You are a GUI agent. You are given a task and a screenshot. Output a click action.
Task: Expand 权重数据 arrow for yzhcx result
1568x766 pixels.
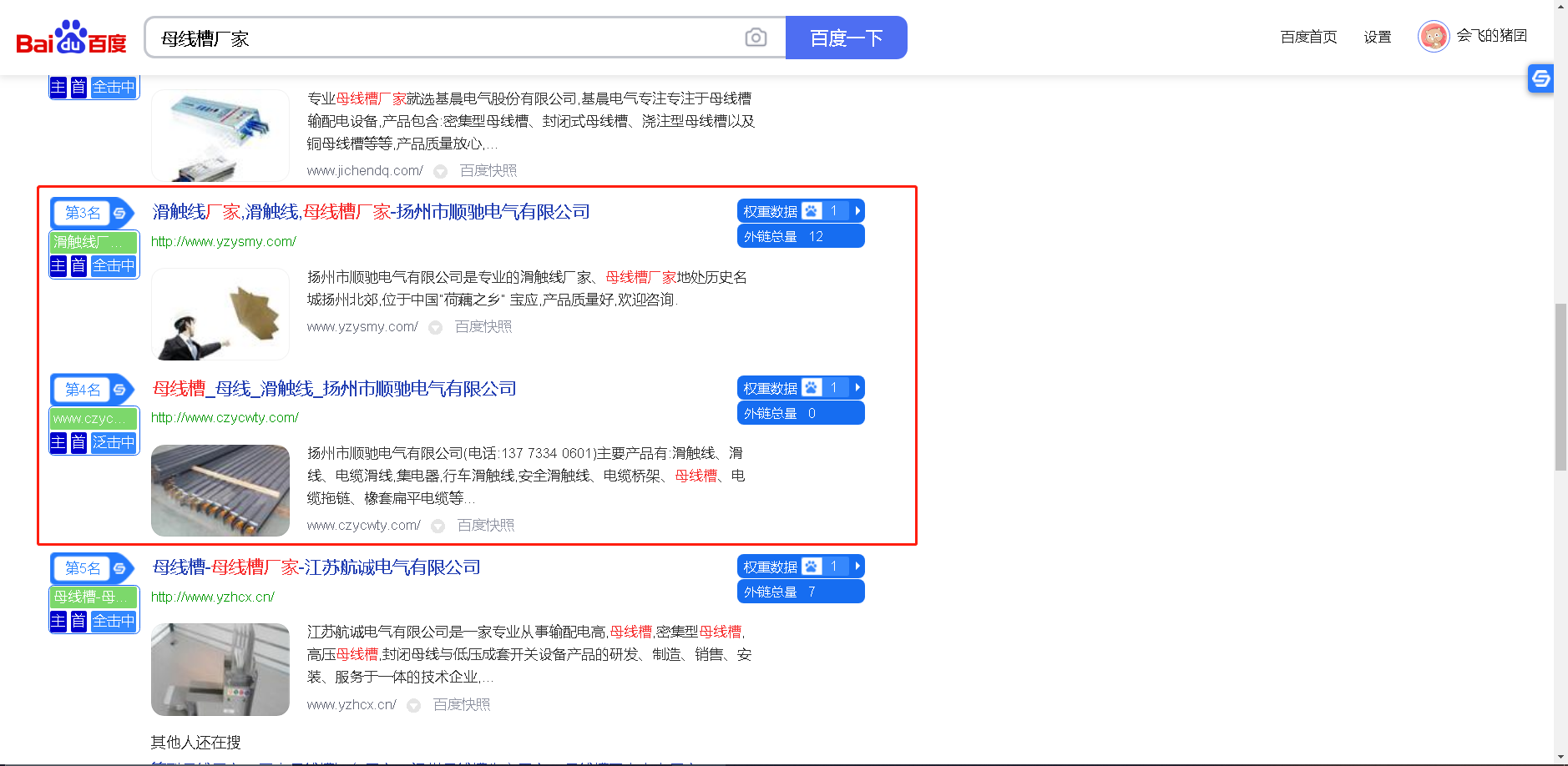click(857, 567)
